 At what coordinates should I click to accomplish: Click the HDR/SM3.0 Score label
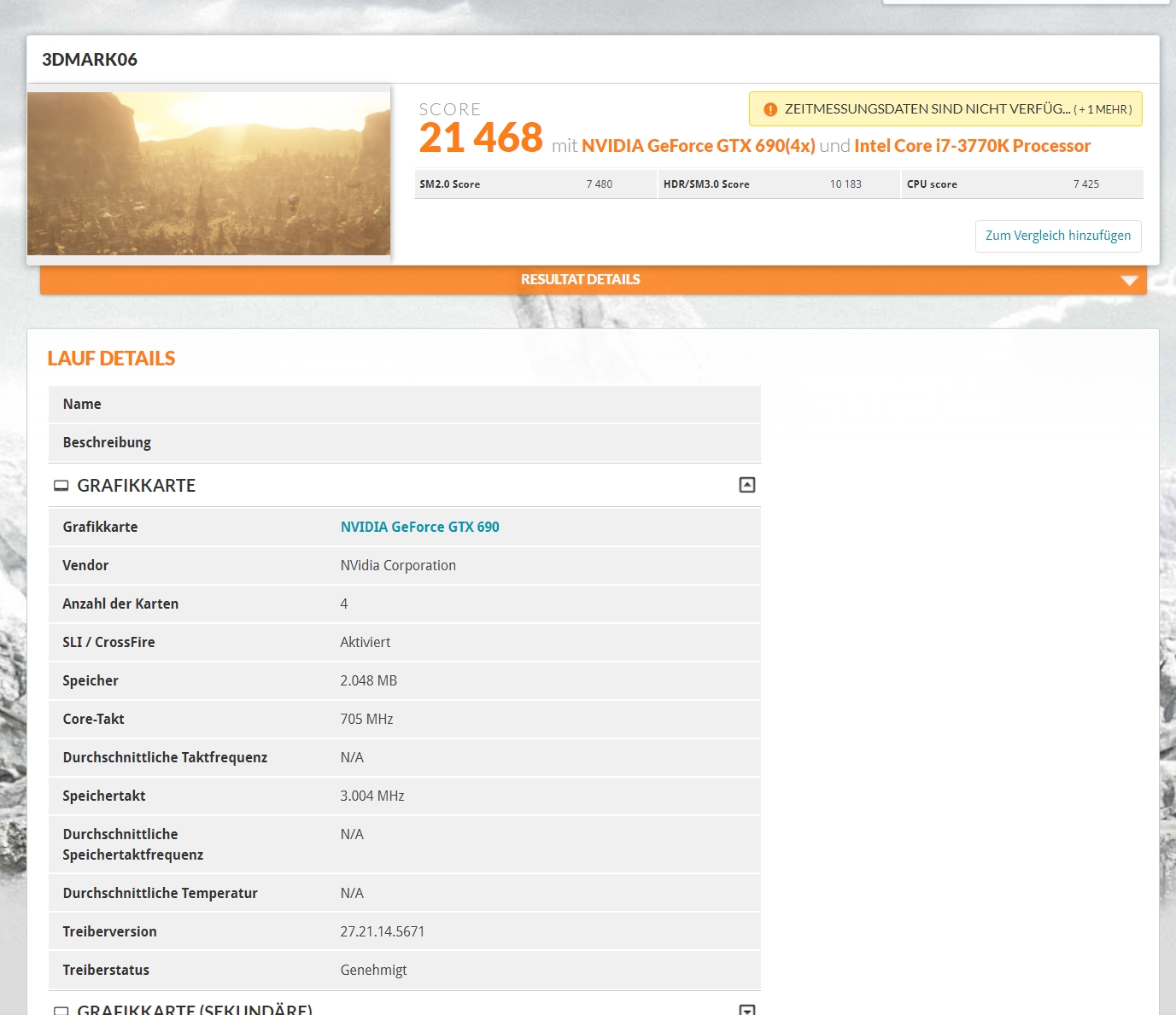click(706, 184)
